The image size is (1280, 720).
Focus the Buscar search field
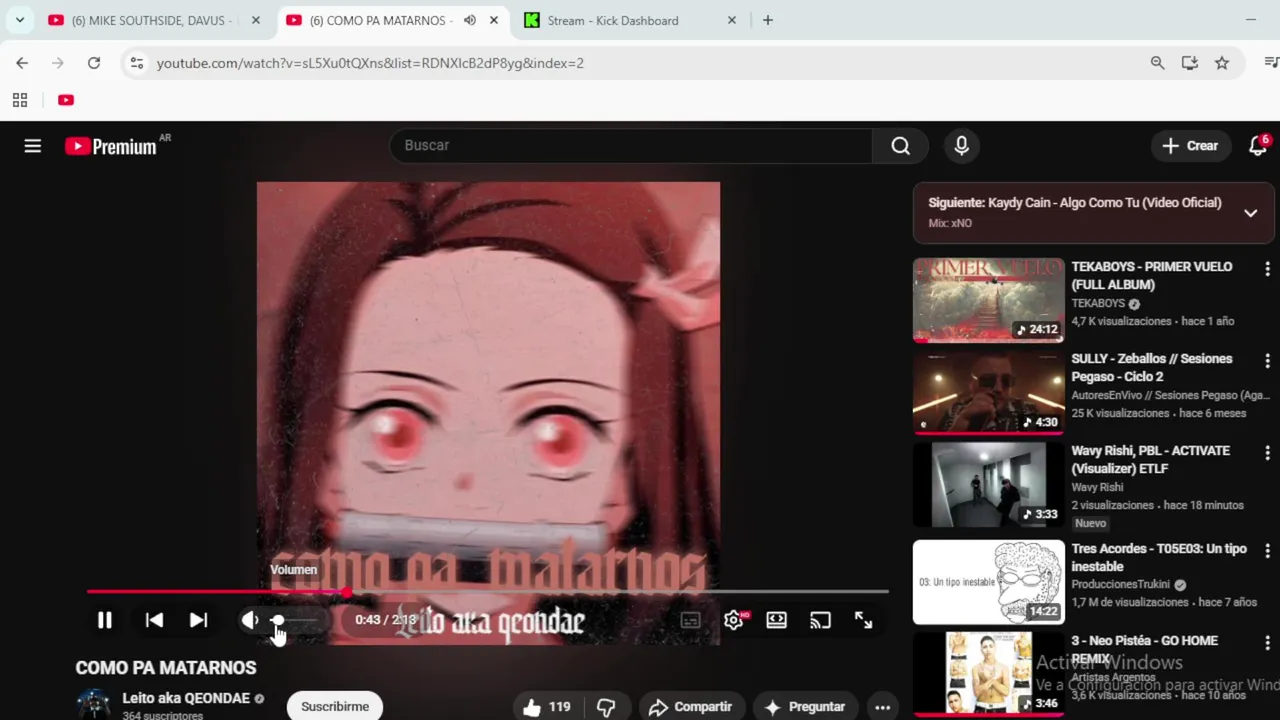630,146
